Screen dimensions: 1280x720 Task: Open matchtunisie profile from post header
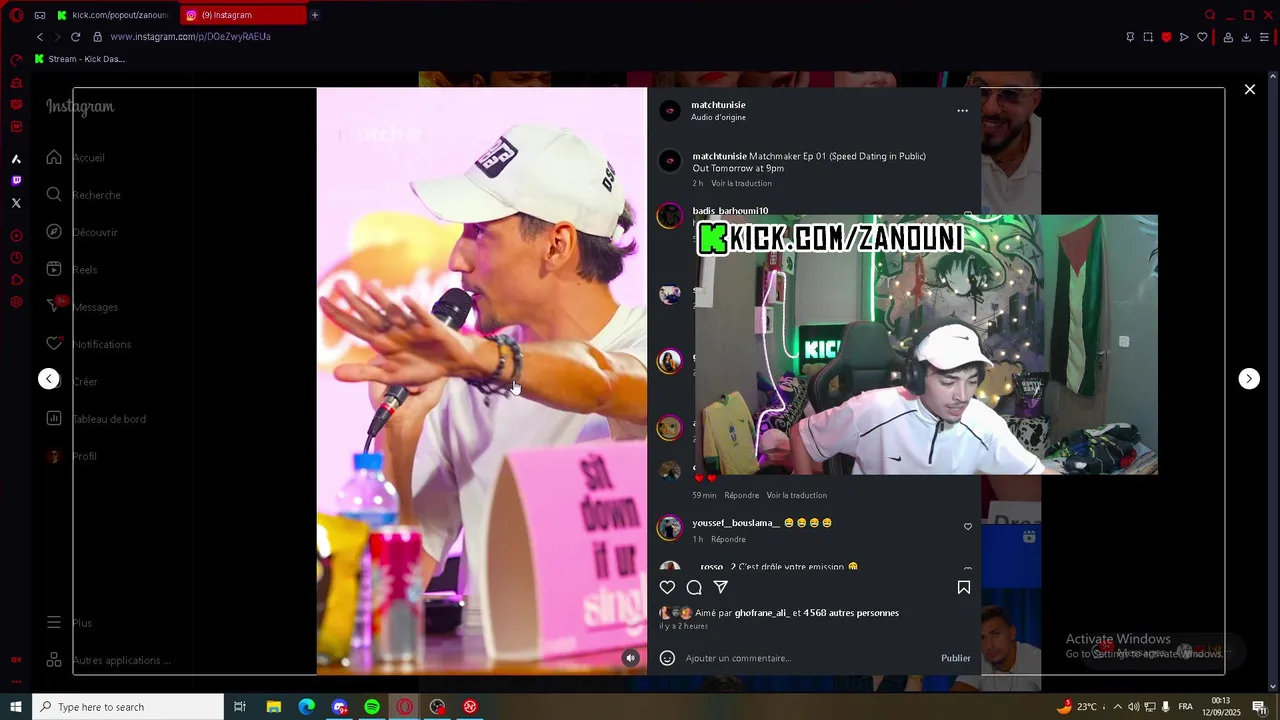click(x=718, y=105)
